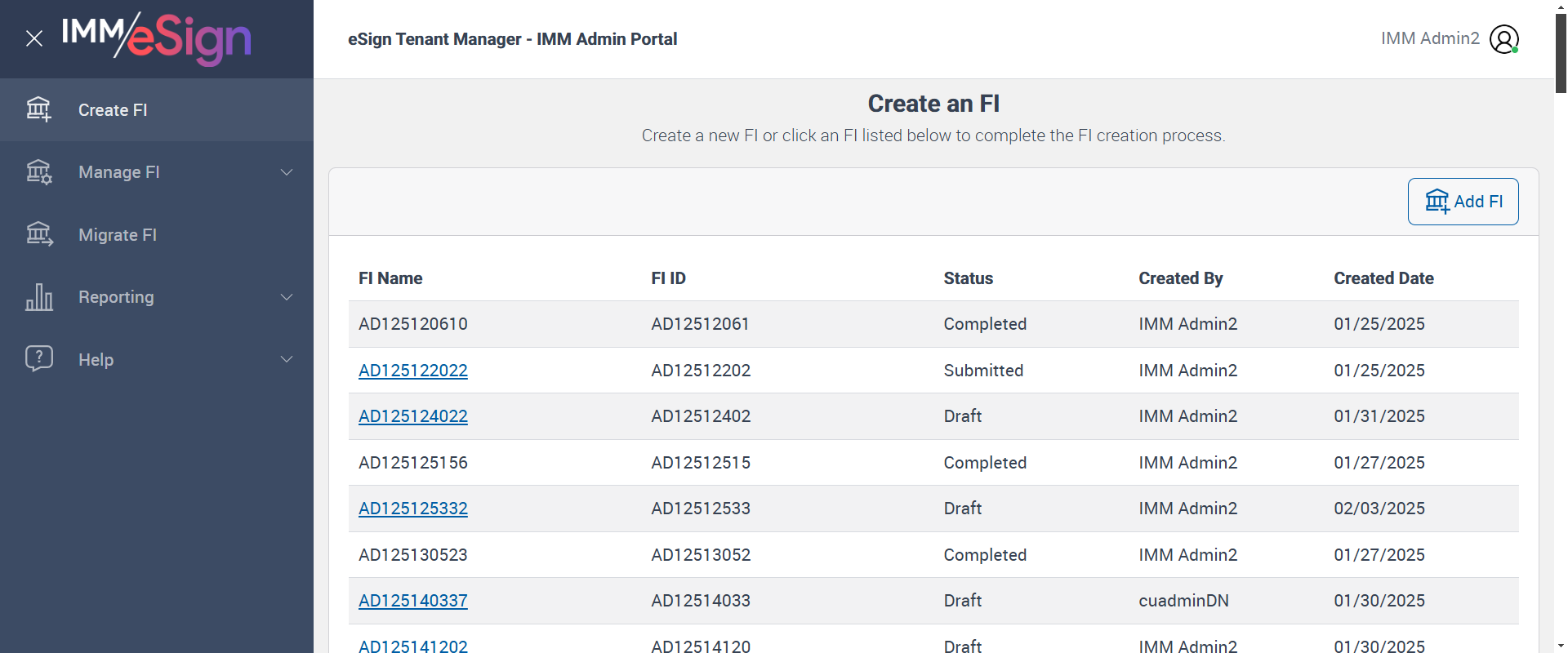The image size is (1568, 653).
Task: Open the AD125140337 FI link
Action: (x=412, y=601)
